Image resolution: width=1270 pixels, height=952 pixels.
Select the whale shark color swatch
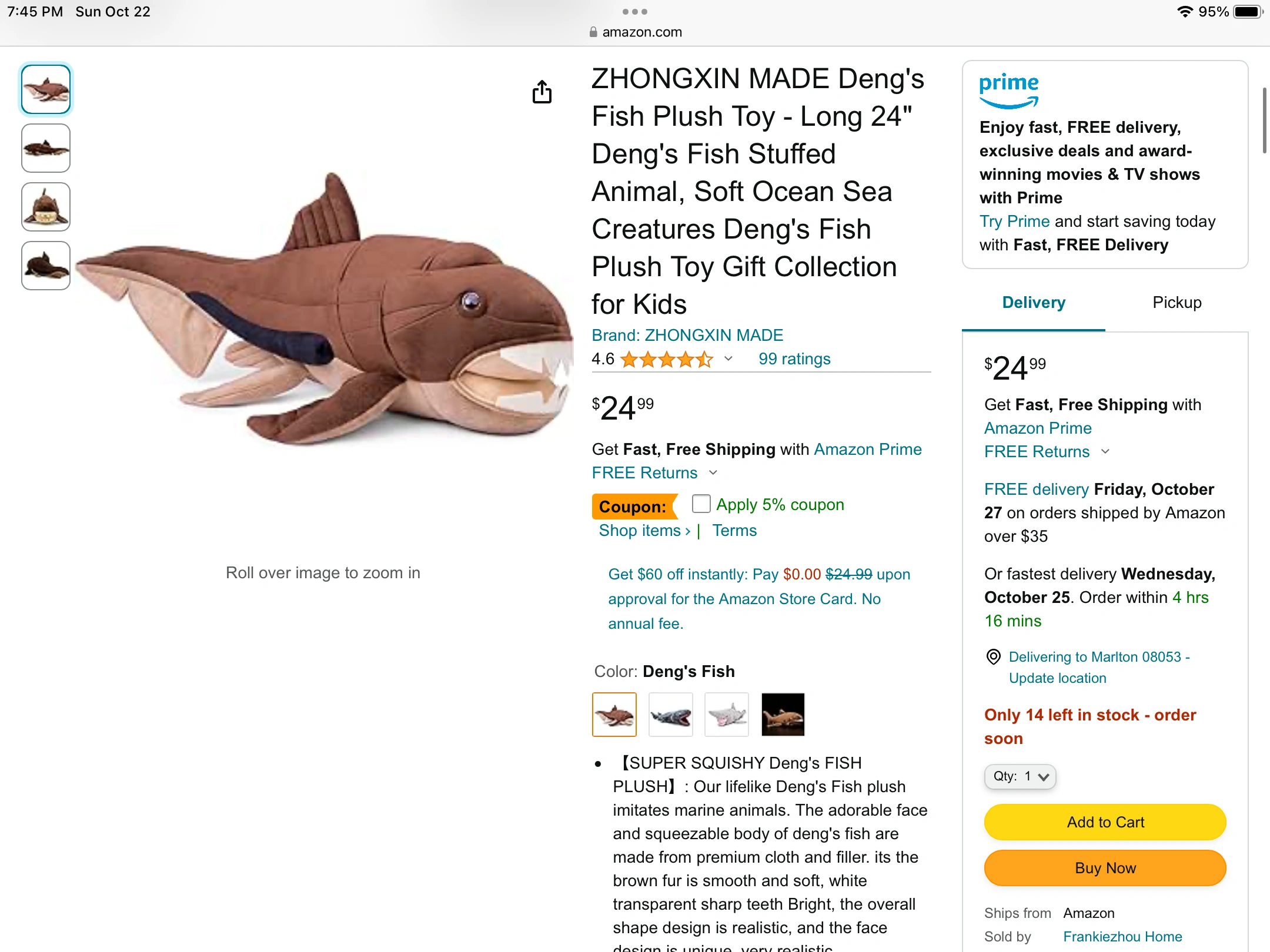tap(670, 715)
